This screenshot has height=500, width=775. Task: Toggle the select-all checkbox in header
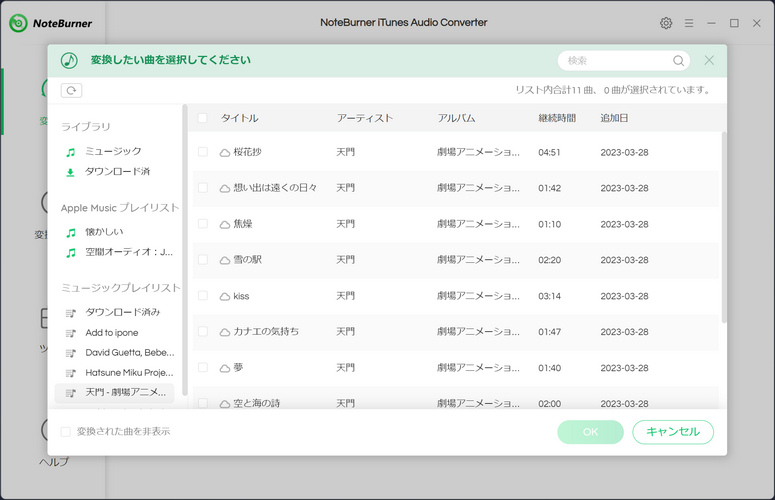(202, 118)
